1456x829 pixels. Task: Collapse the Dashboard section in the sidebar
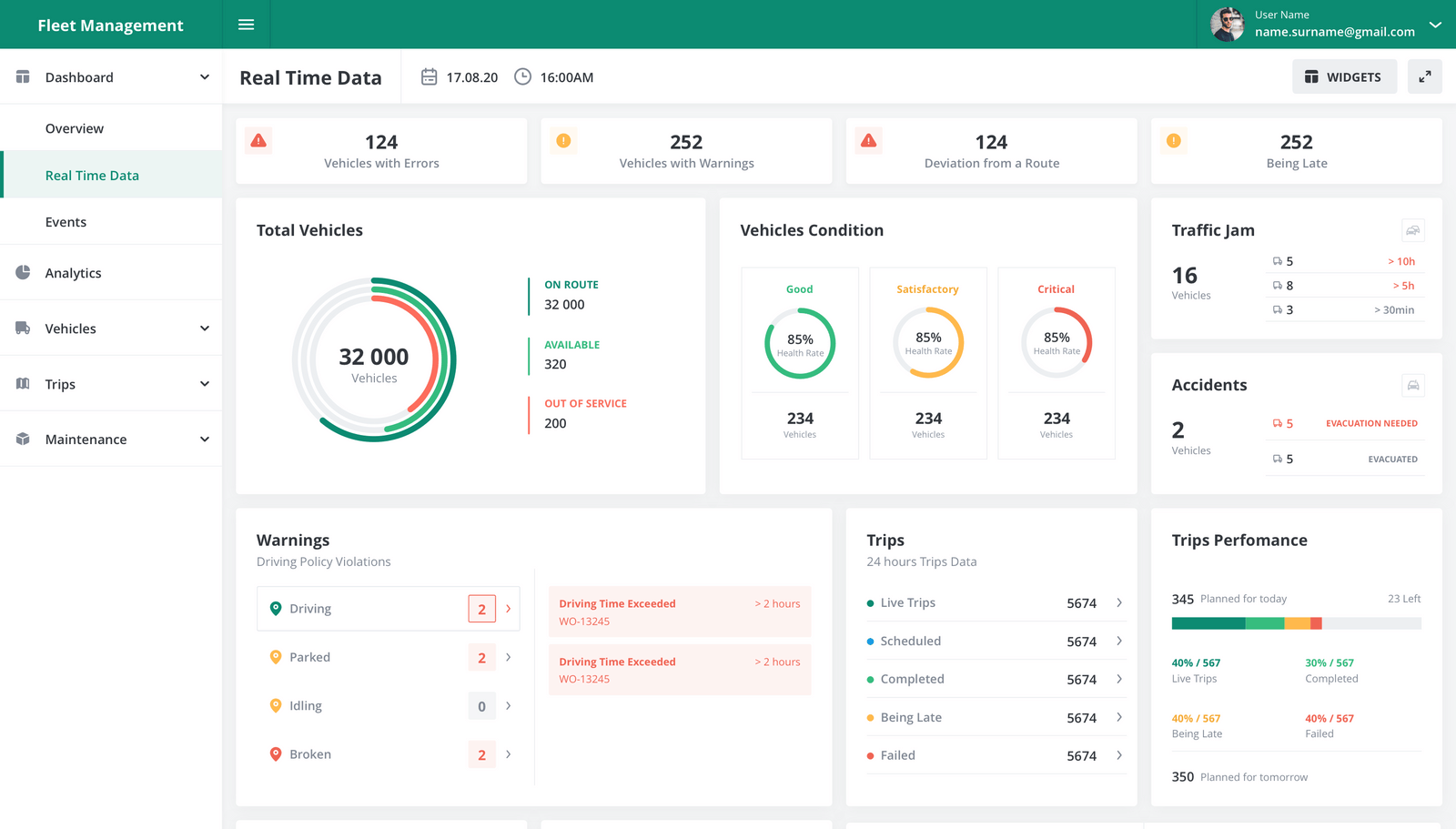[x=204, y=76]
